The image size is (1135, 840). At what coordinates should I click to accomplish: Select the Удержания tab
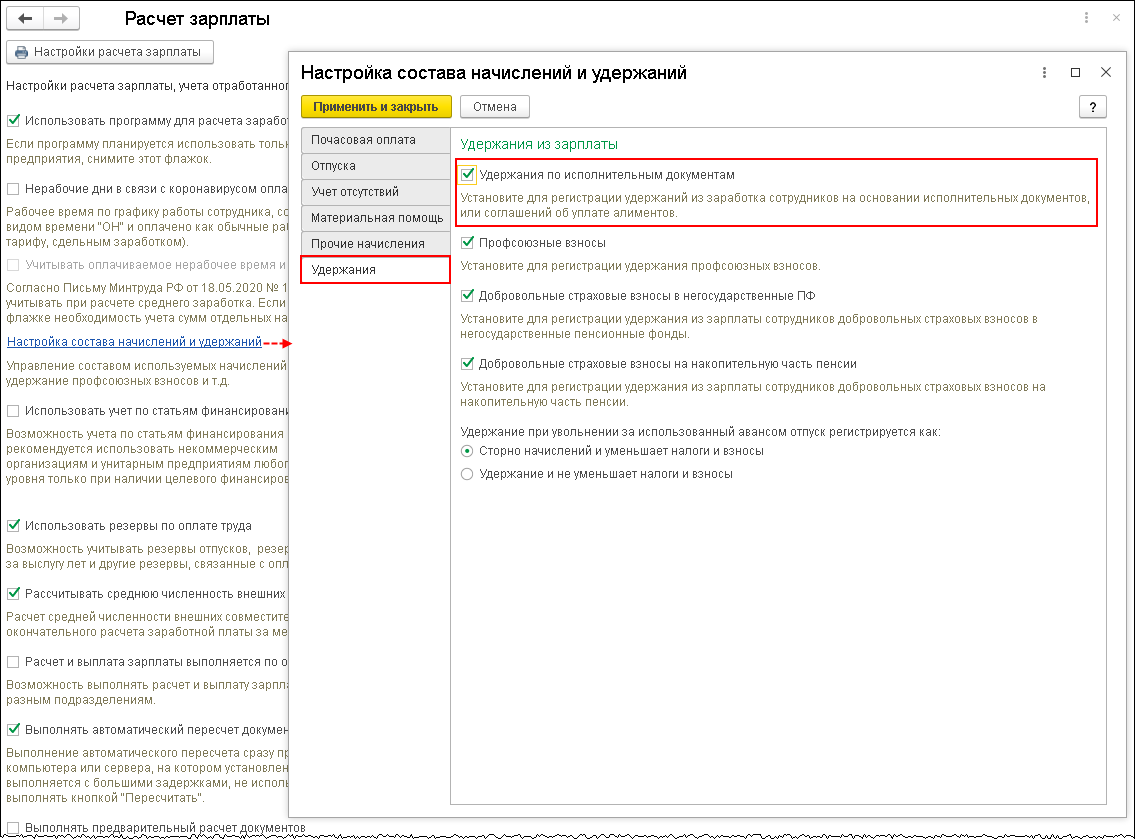click(375, 270)
